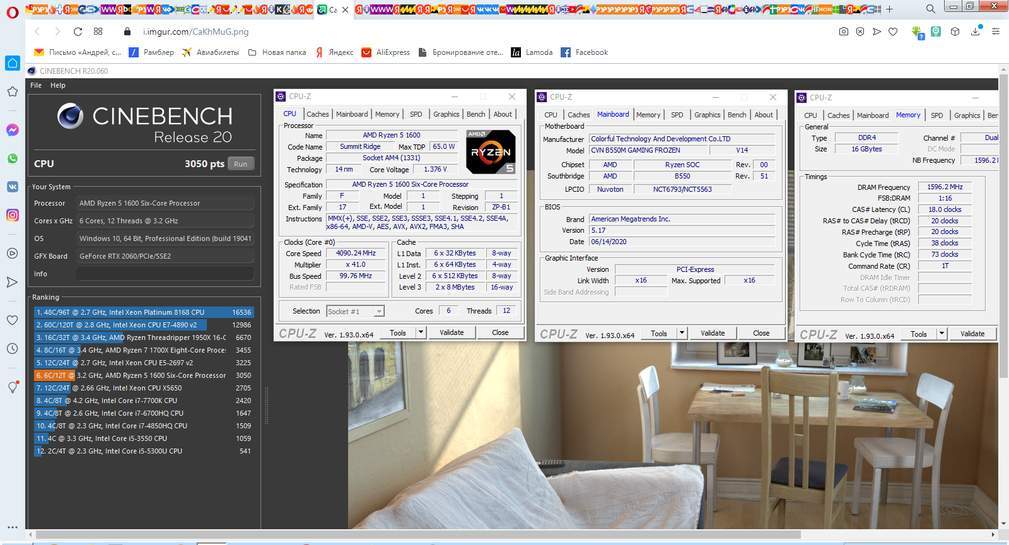Open WhatsApp in the sidebar
Viewport: 1009px width, 545px height.
(x=12, y=158)
